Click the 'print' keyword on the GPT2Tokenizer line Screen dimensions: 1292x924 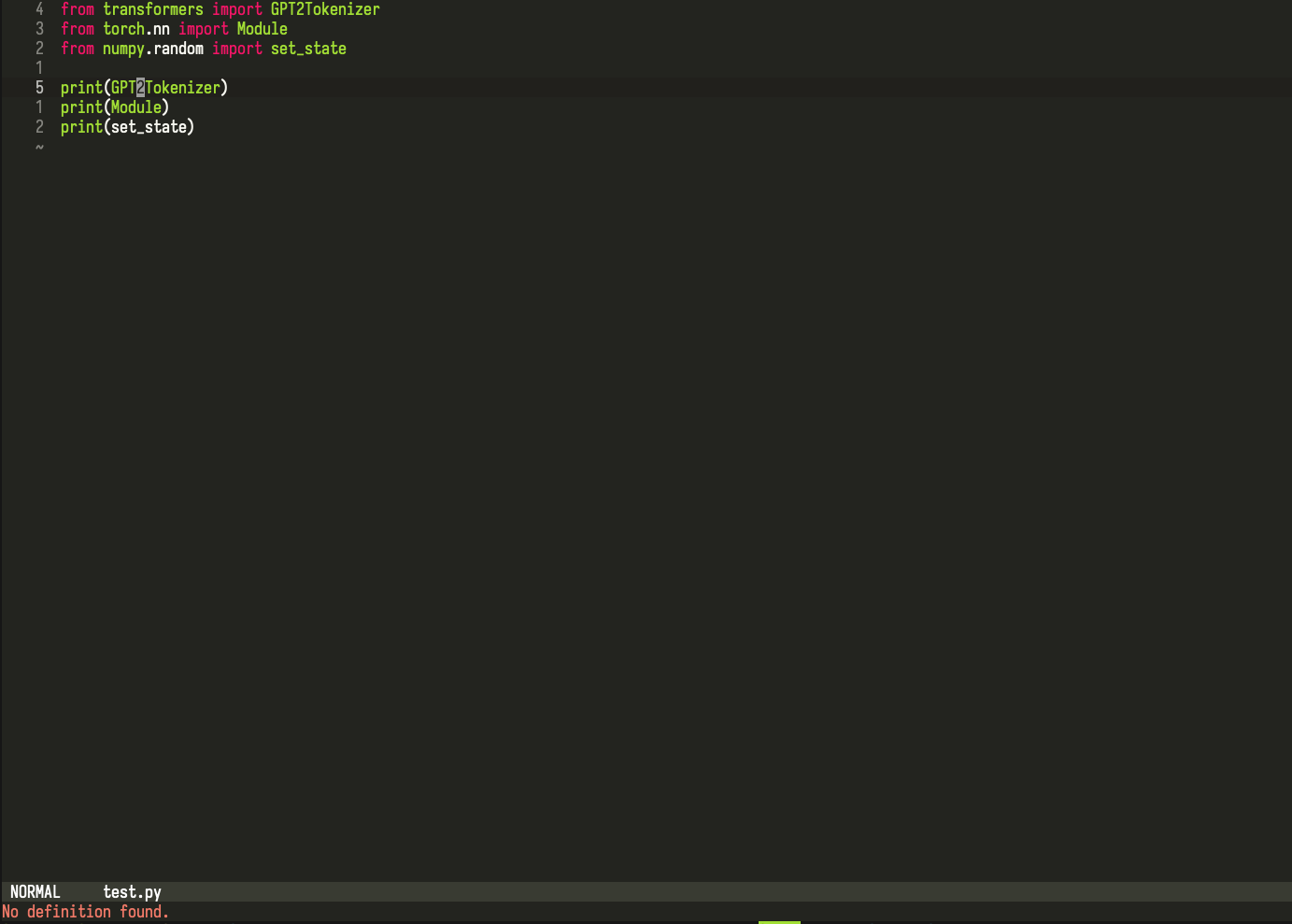pyautogui.click(x=81, y=88)
